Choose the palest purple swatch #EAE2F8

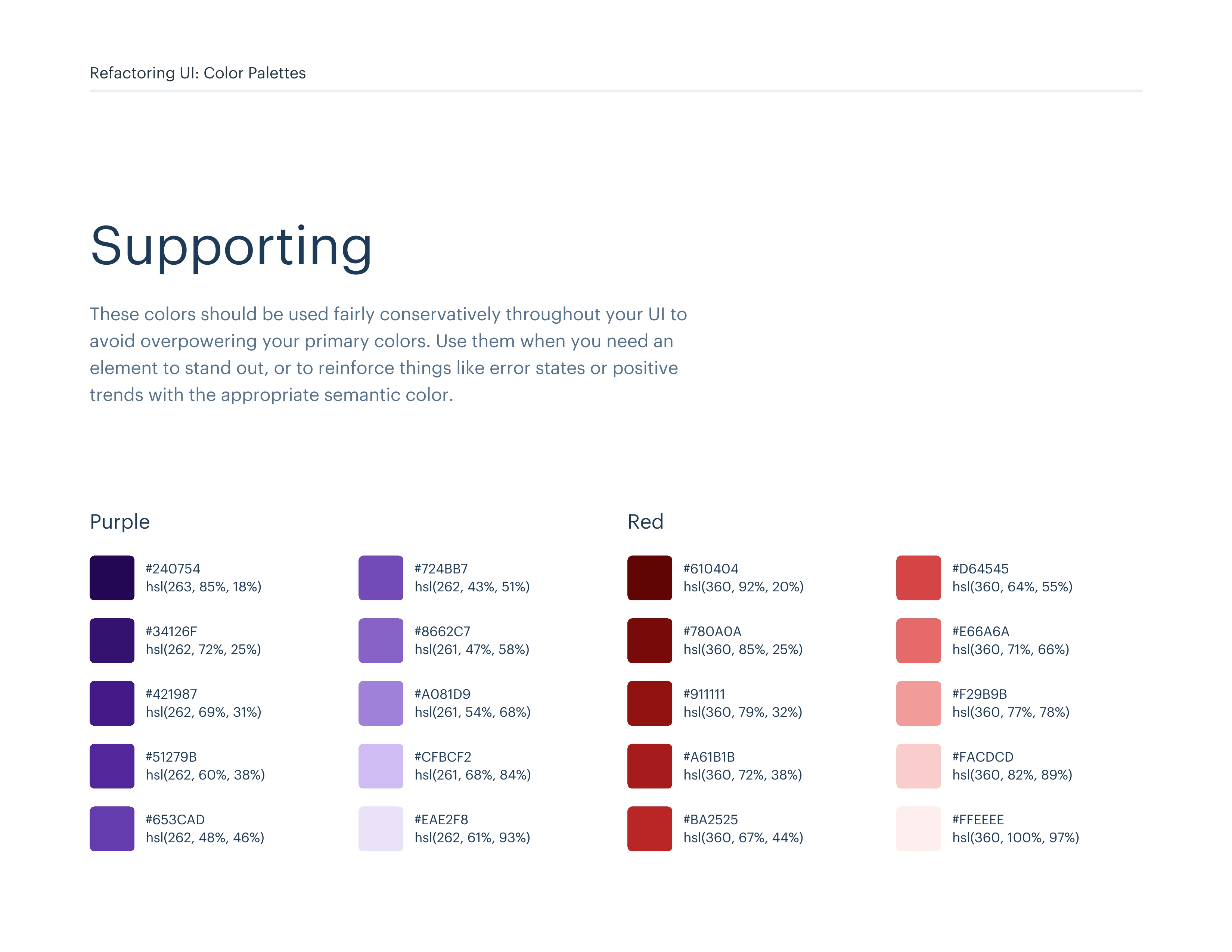point(381,828)
